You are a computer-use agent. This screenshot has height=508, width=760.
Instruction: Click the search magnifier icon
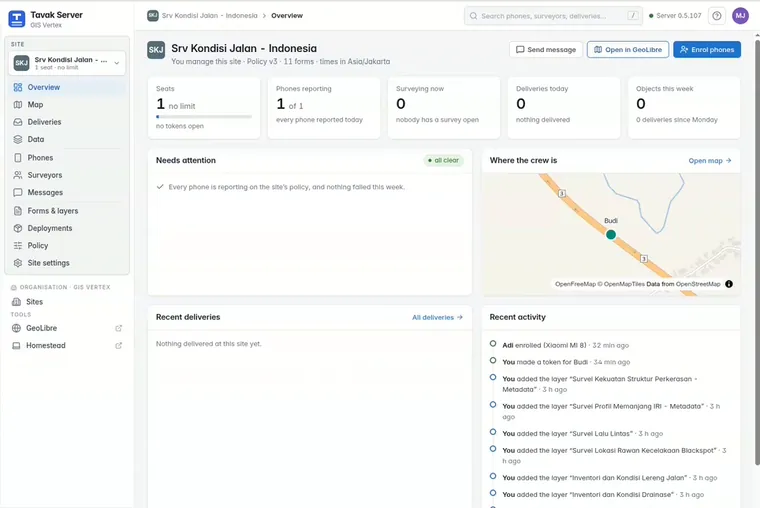474,16
